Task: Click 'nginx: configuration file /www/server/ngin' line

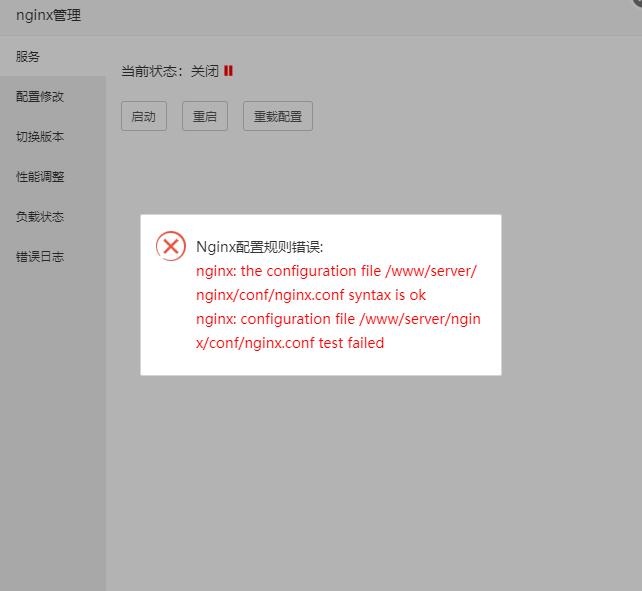Action: (338, 319)
